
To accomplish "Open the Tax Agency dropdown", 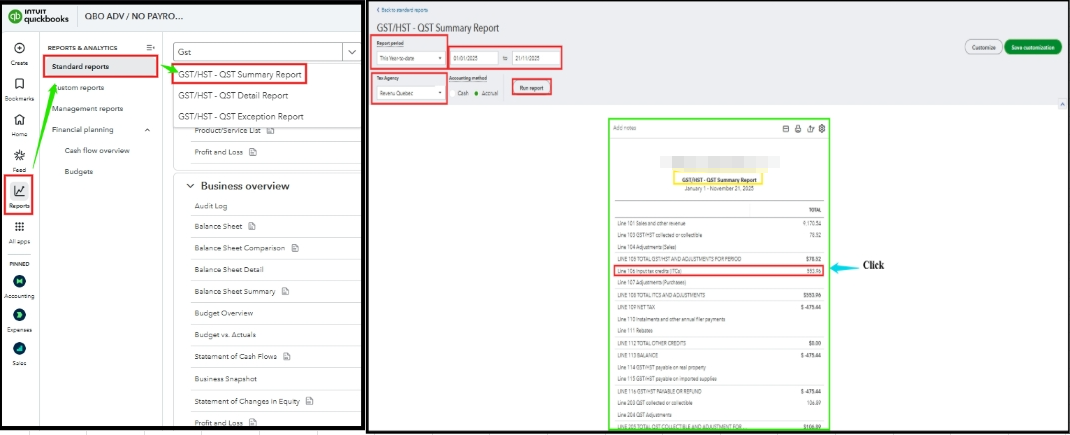I will 409,92.
